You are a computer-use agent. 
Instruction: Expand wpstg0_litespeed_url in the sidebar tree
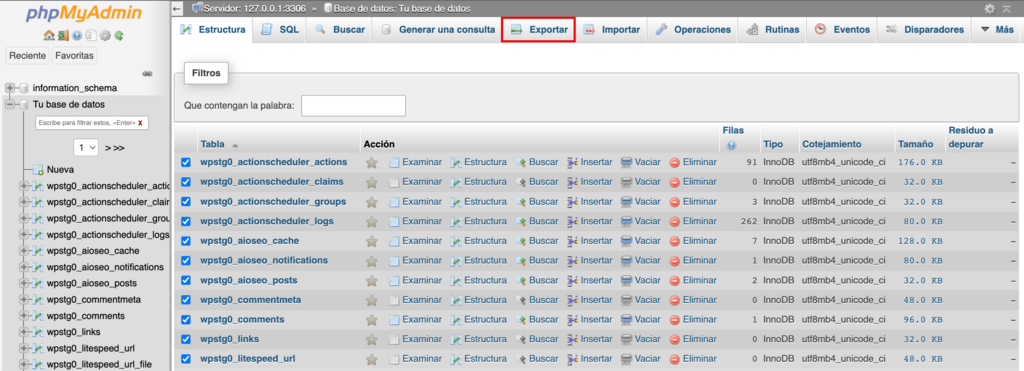25,348
